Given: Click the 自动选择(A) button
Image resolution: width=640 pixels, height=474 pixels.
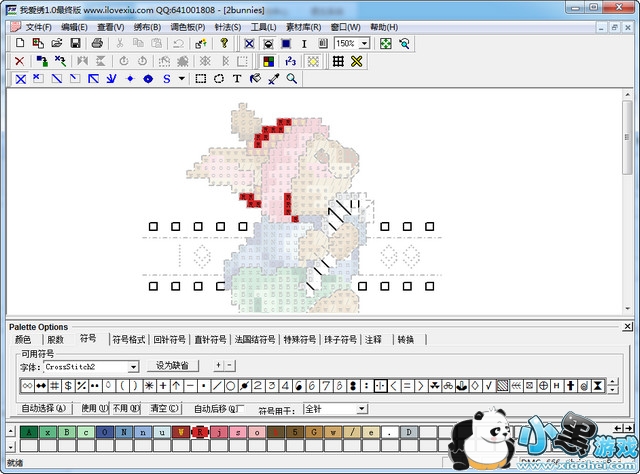Looking at the screenshot, I should tap(44, 408).
